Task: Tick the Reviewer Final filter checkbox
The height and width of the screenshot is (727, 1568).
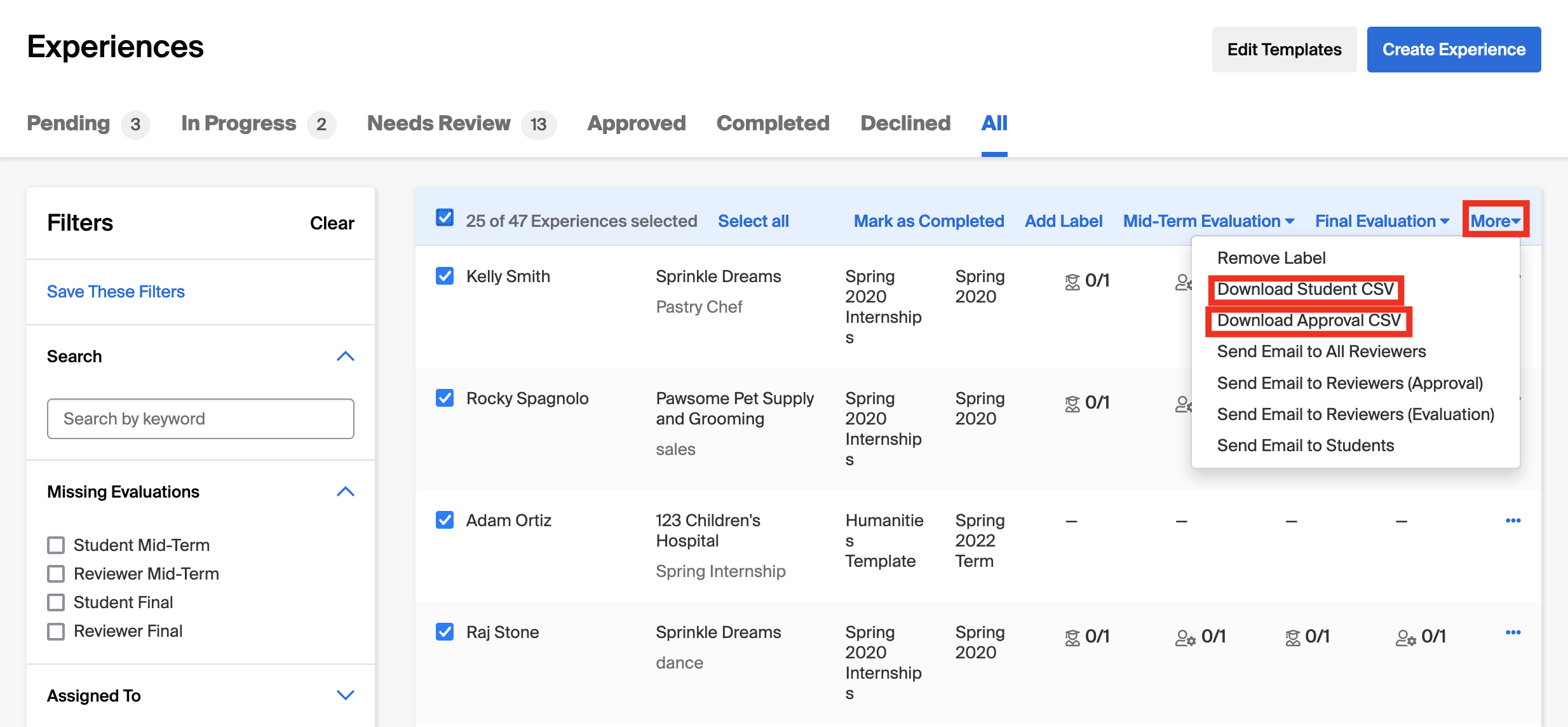Action: tap(56, 631)
